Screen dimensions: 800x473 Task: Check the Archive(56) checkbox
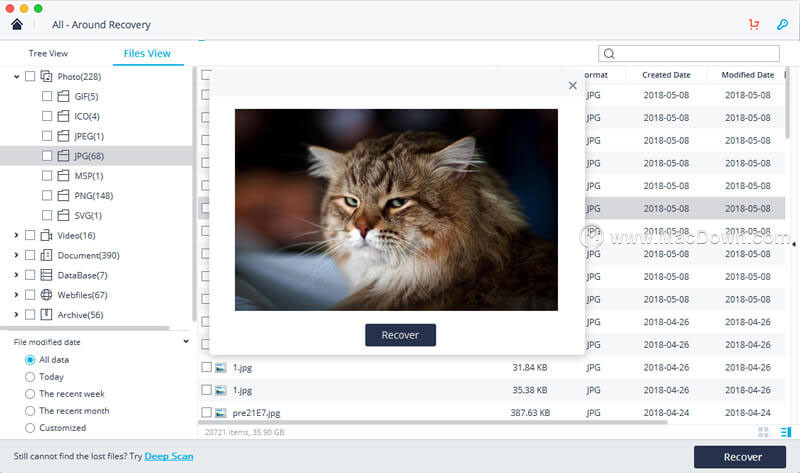coord(30,315)
